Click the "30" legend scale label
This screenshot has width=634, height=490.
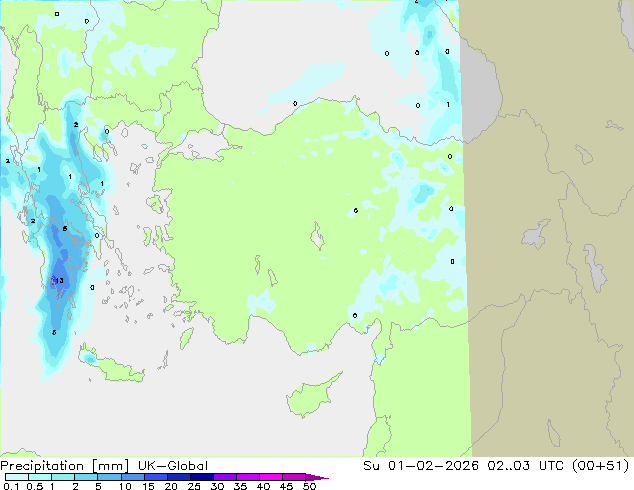click(x=217, y=486)
